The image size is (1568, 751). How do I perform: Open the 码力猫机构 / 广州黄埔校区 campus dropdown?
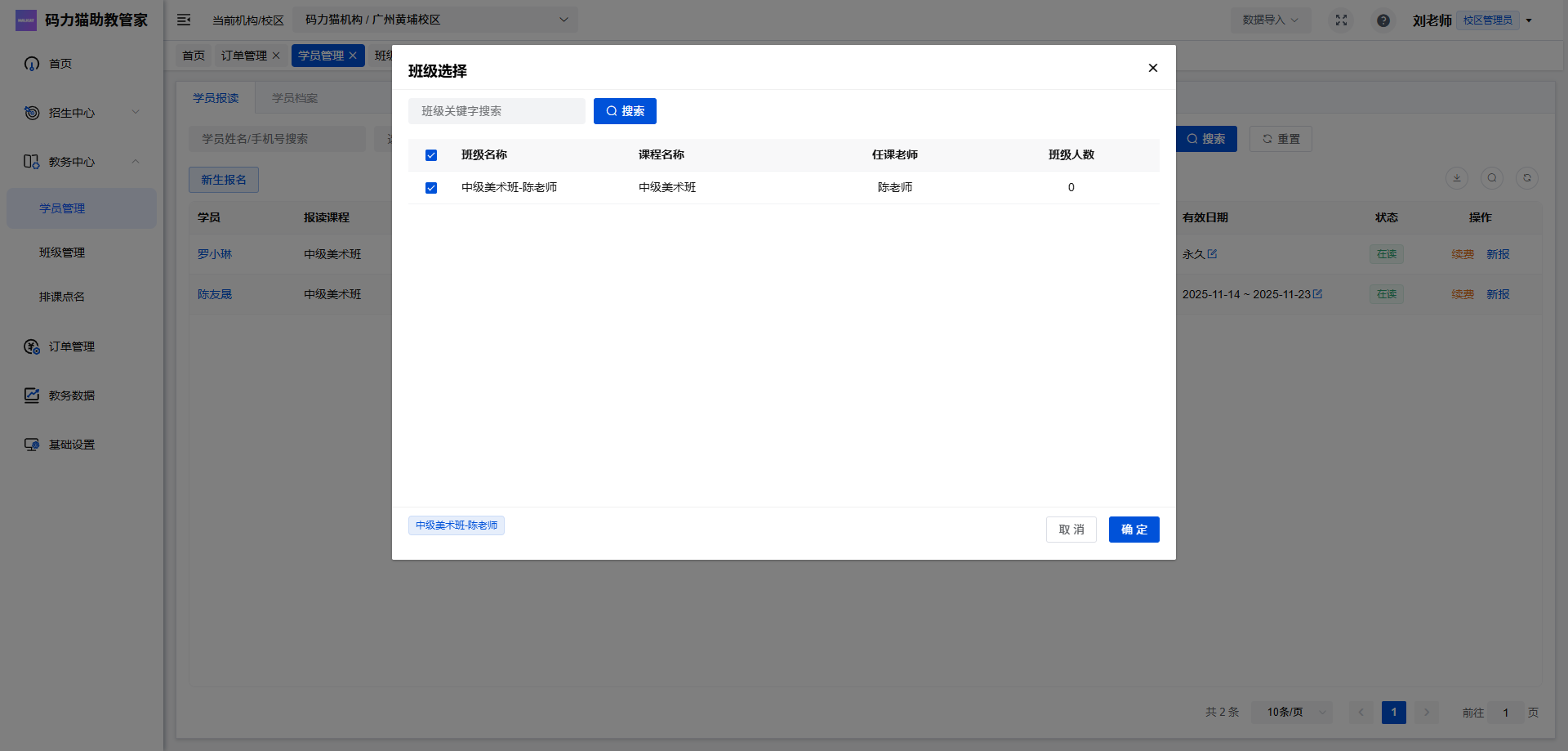pos(435,20)
